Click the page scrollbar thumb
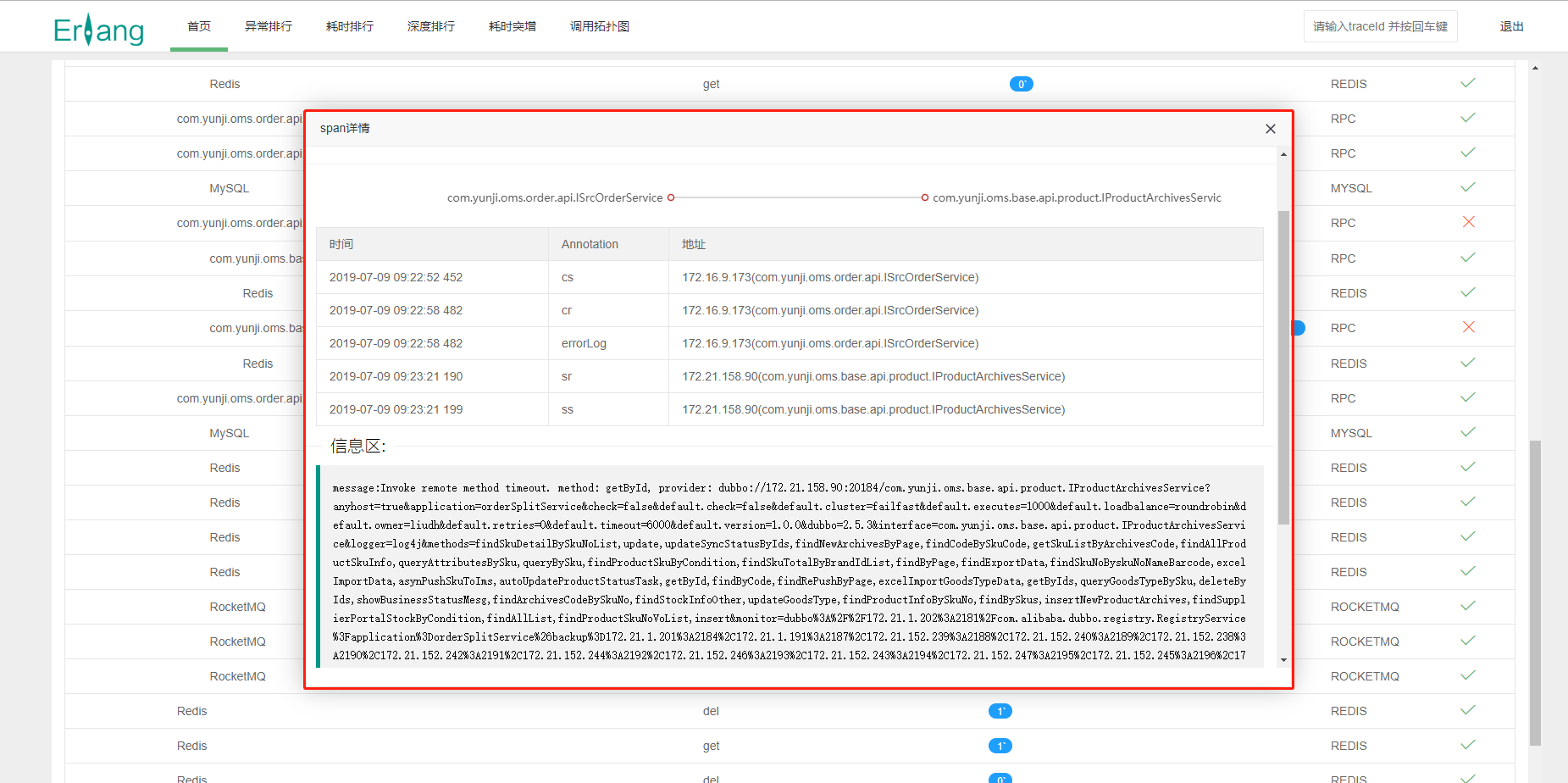1568x783 pixels. pos(1535,593)
